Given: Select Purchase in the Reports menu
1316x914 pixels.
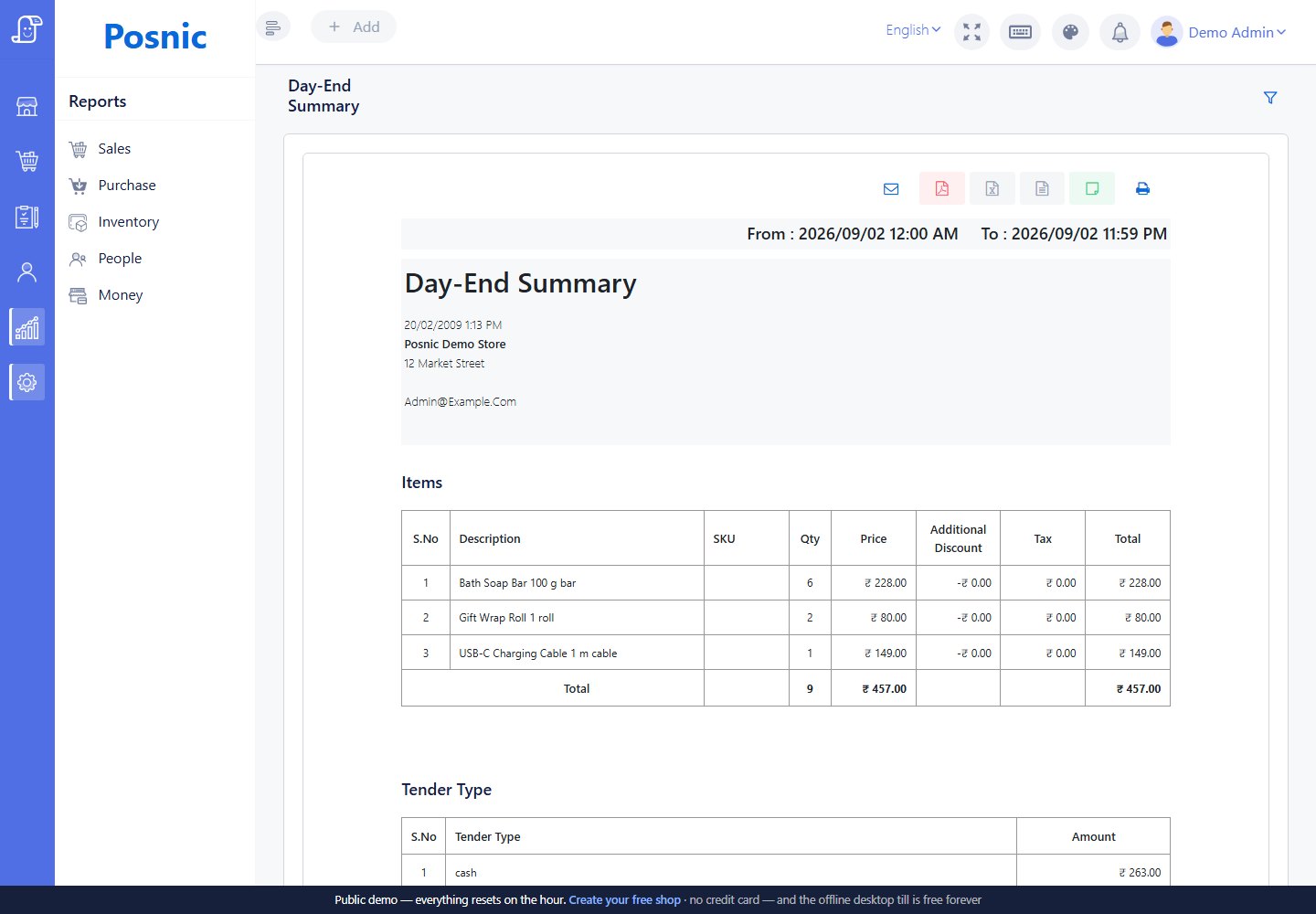Looking at the screenshot, I should click(127, 185).
